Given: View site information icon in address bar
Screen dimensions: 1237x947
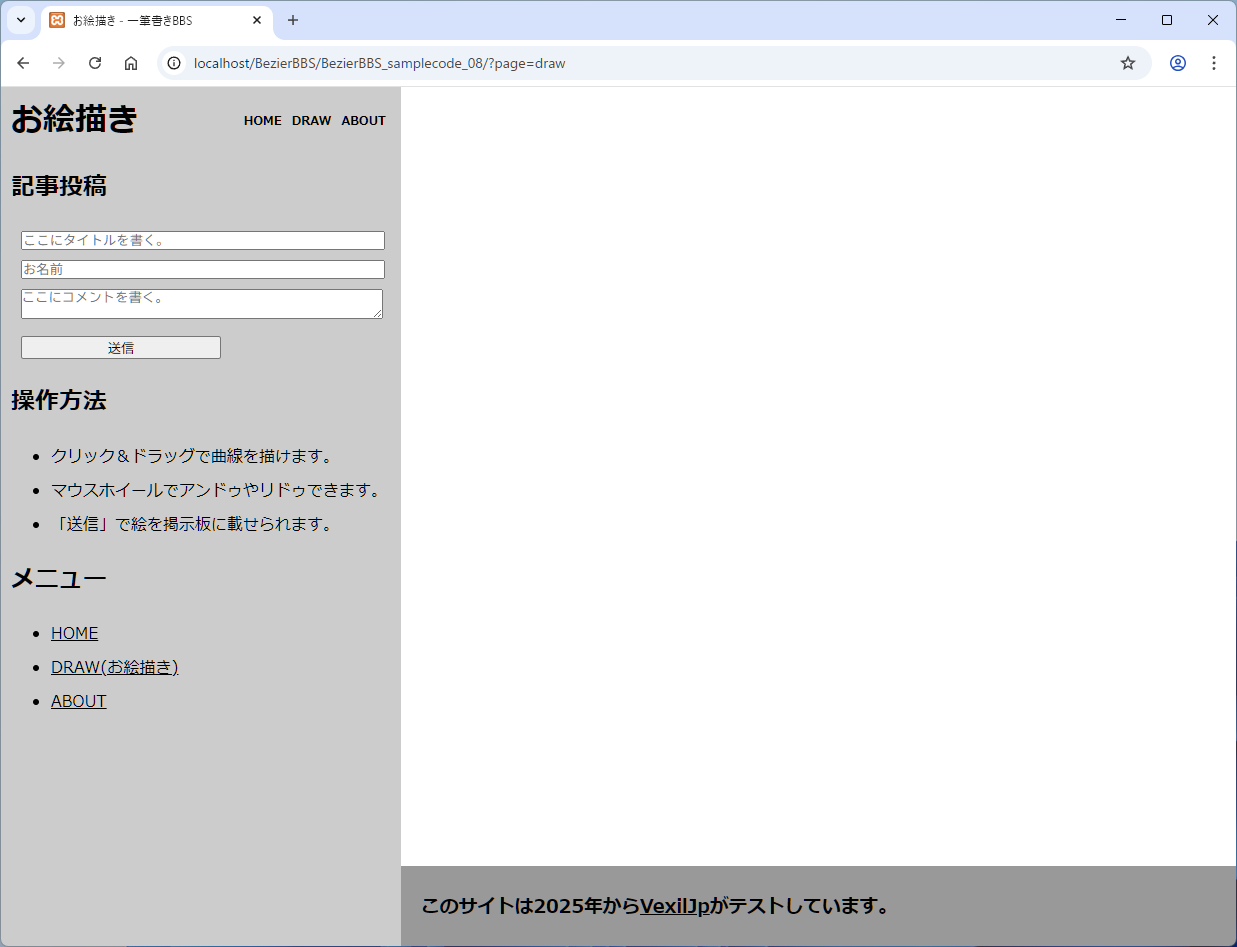Looking at the screenshot, I should tap(174, 63).
